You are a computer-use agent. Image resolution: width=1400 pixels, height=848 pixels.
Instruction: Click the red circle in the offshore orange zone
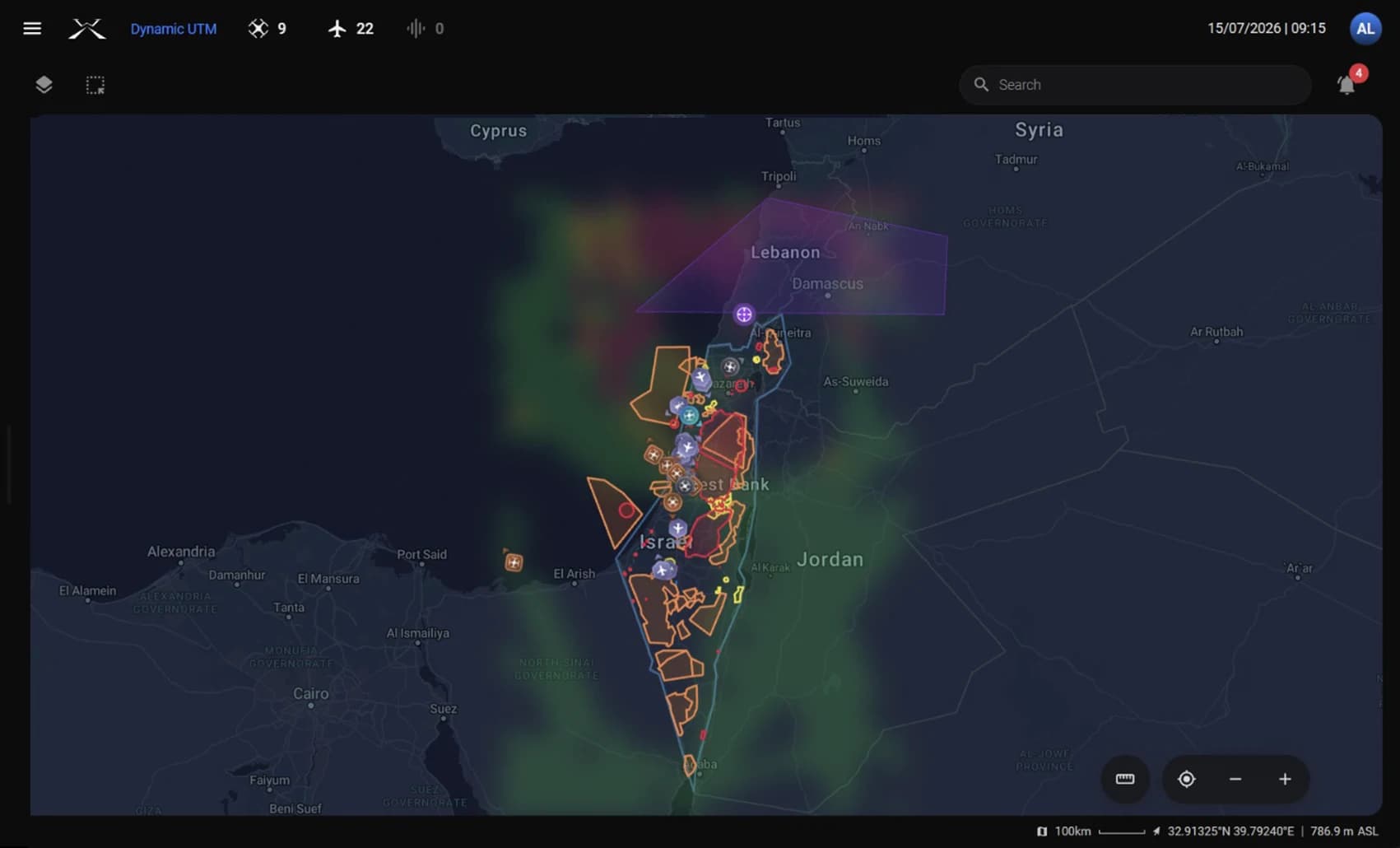(x=626, y=510)
